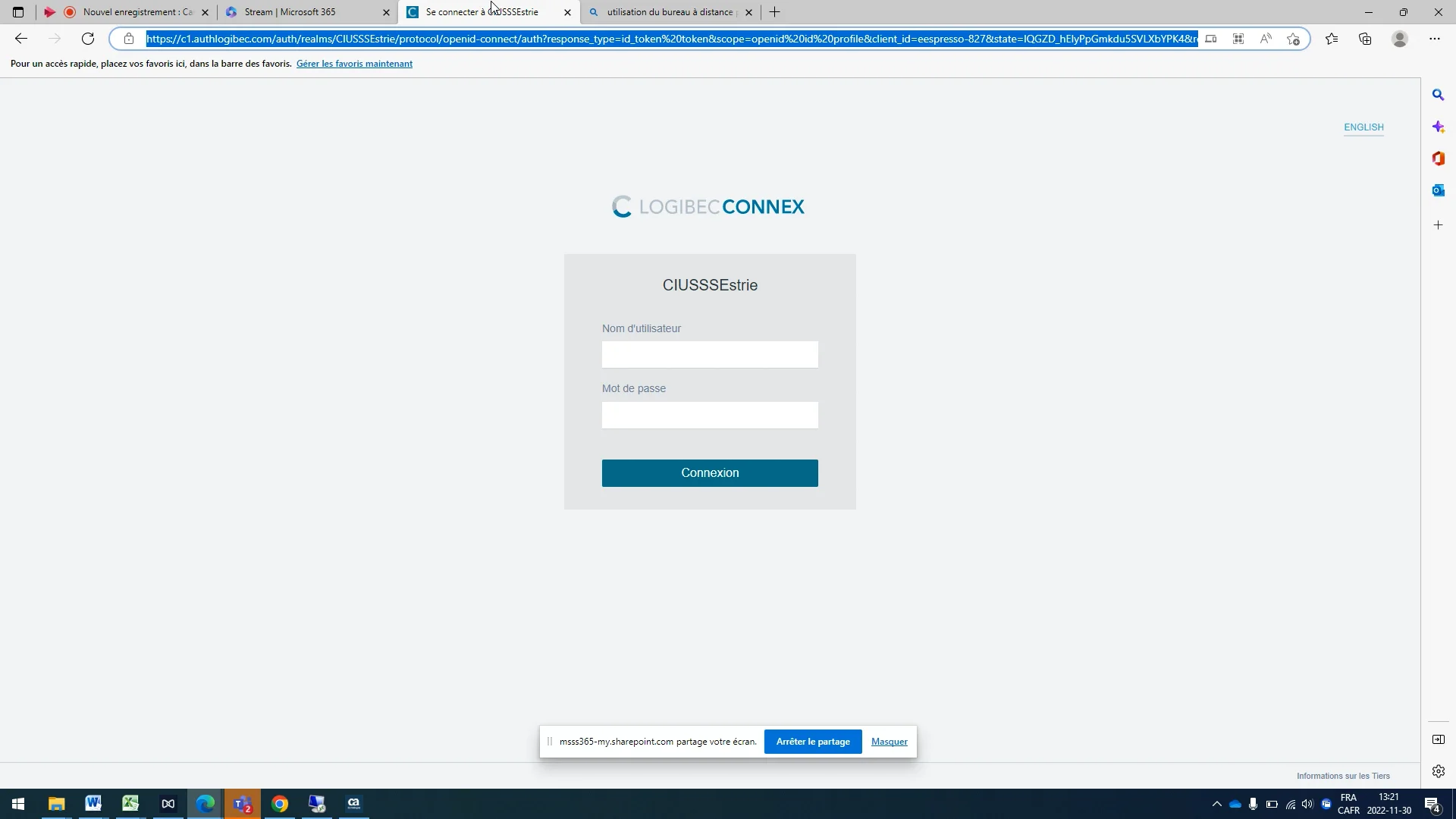Click the Read aloud icon in address bar

click(x=1266, y=39)
